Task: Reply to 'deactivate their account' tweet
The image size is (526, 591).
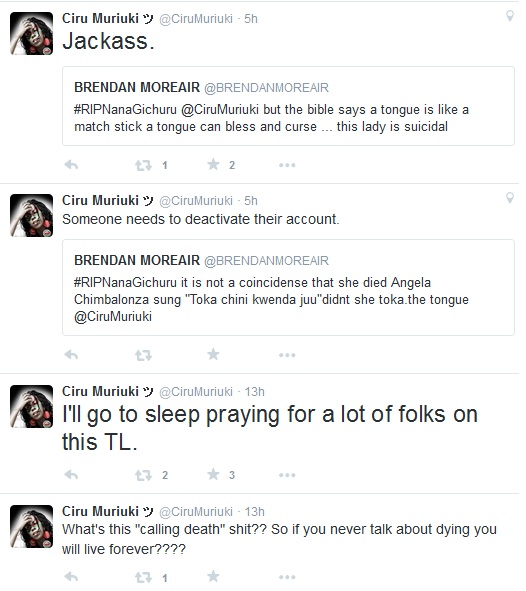Action: pyautogui.click(x=71, y=355)
